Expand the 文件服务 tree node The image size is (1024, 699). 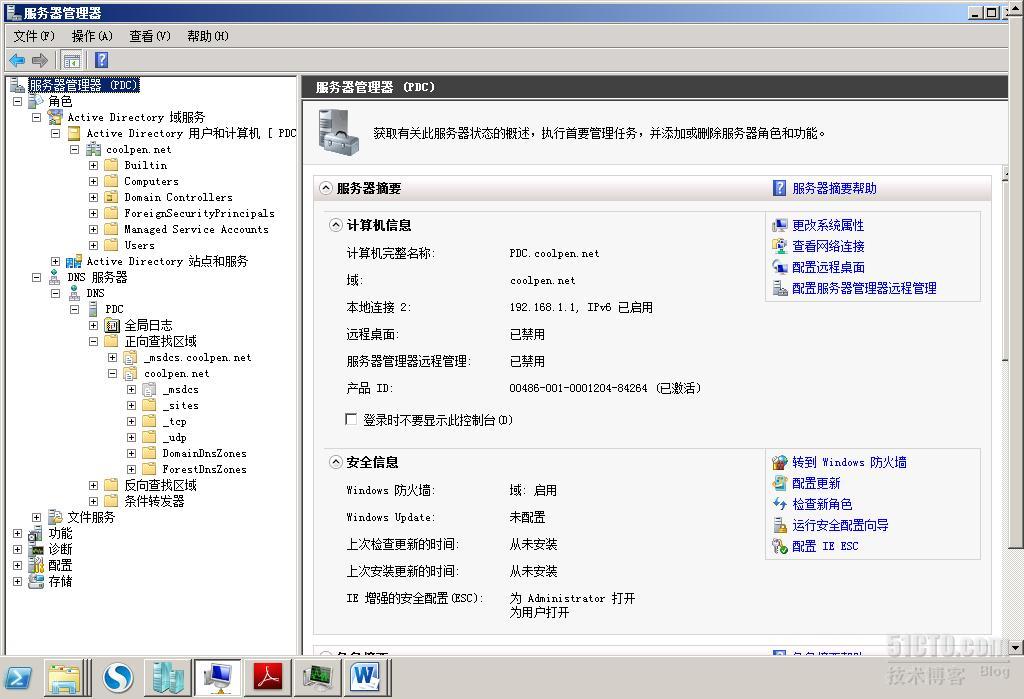37,517
